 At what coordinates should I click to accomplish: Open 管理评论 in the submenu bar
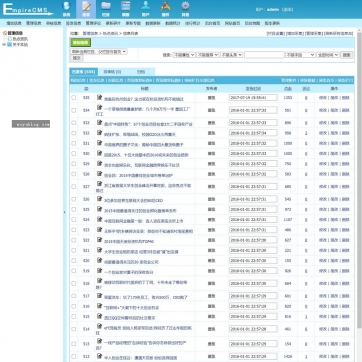93,23
